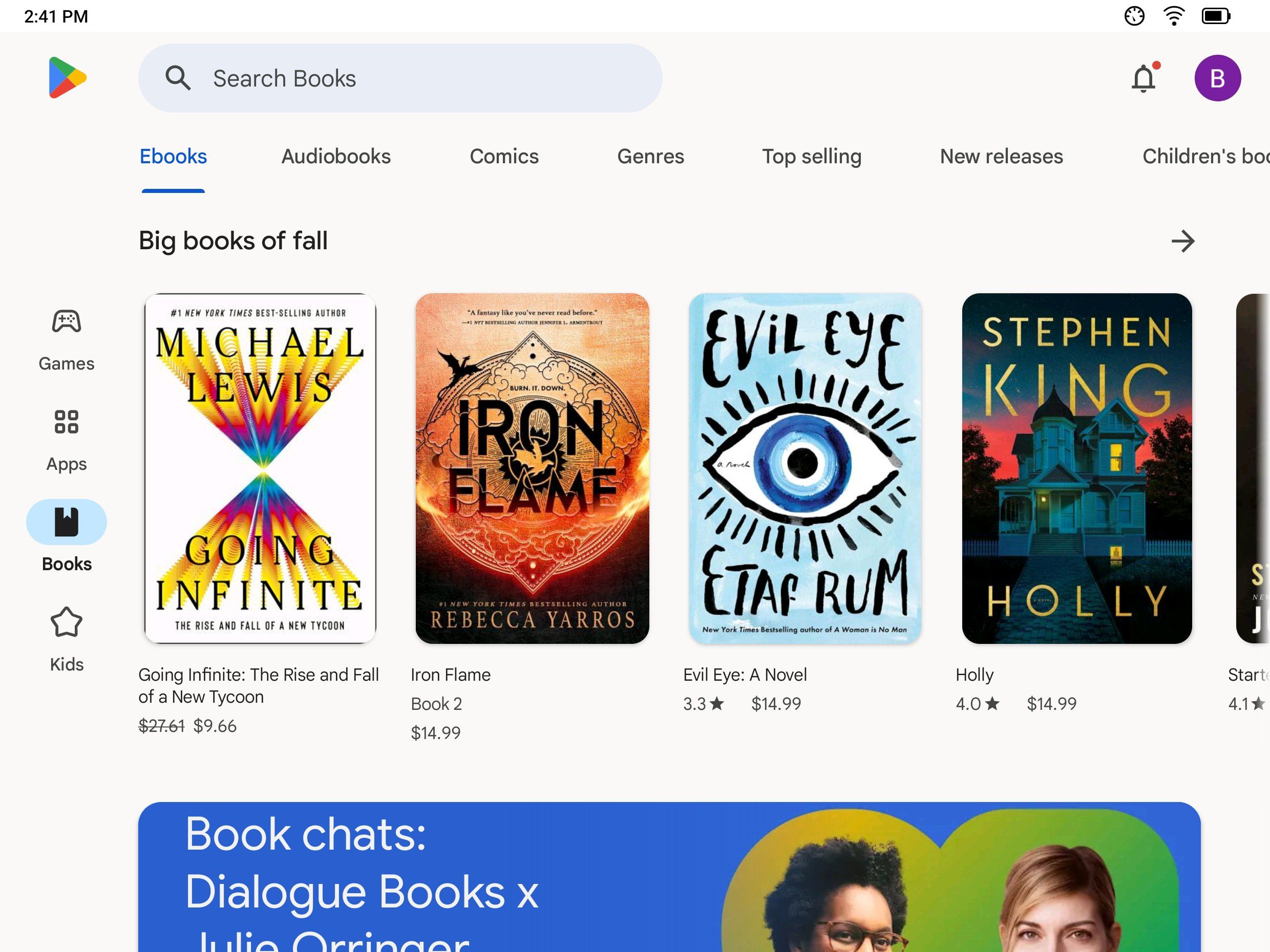This screenshot has height=952, width=1270.
Task: Select the Apps sidebar icon
Action: coord(66,423)
